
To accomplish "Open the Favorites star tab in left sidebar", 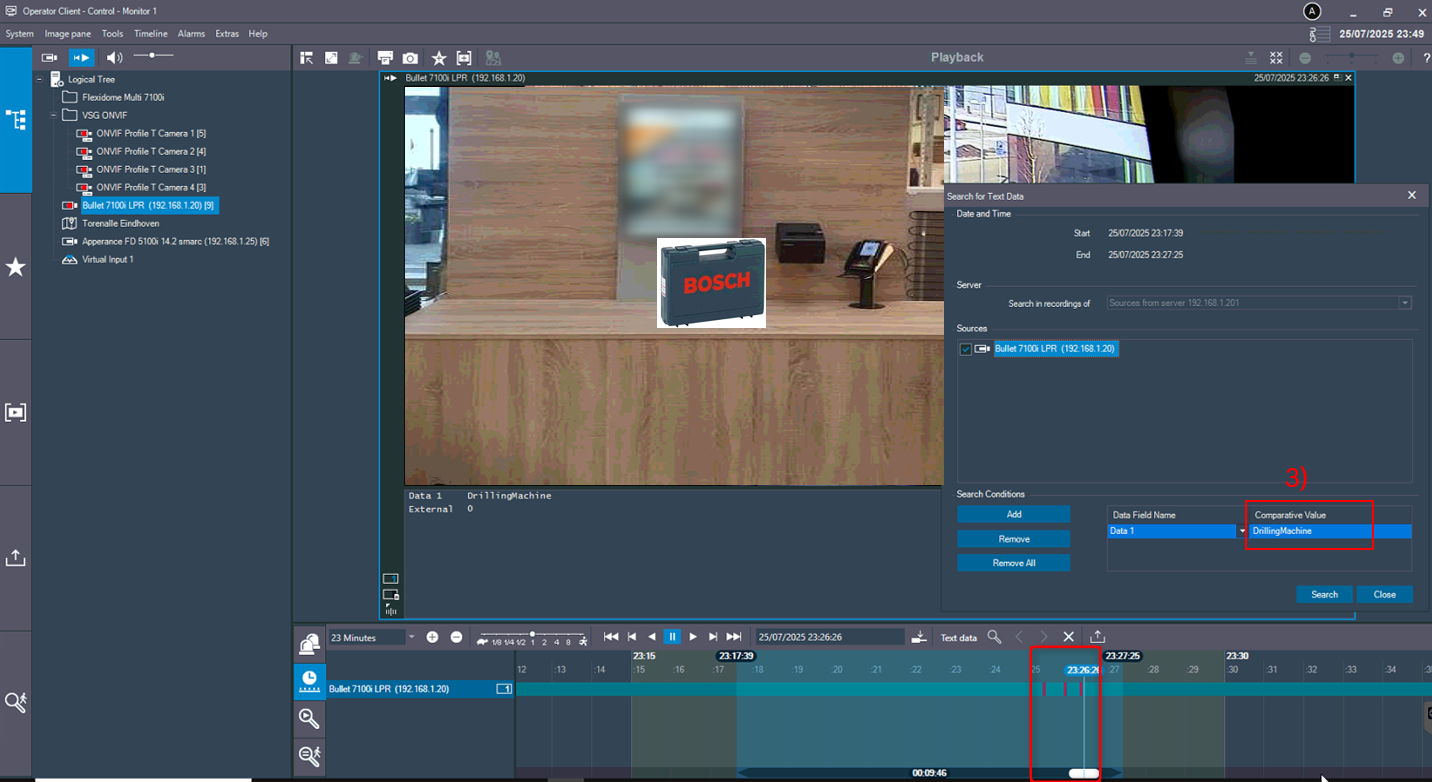I will click(16, 267).
